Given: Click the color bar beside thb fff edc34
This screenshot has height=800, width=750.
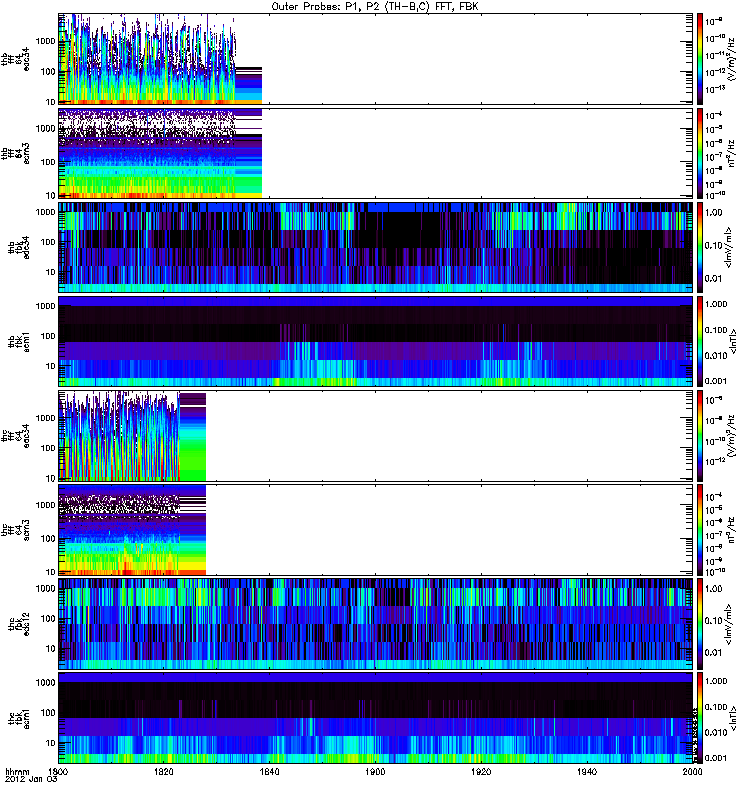Looking at the screenshot, I should point(703,59).
